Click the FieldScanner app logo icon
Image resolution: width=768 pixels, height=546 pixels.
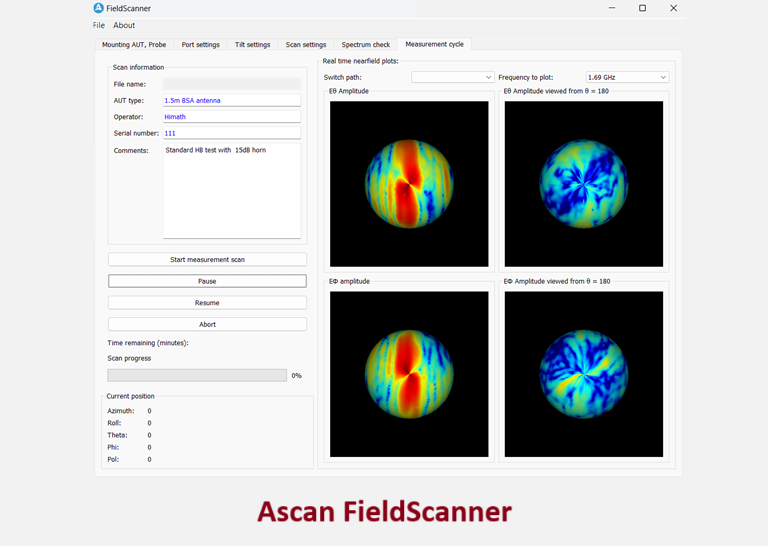click(98, 8)
